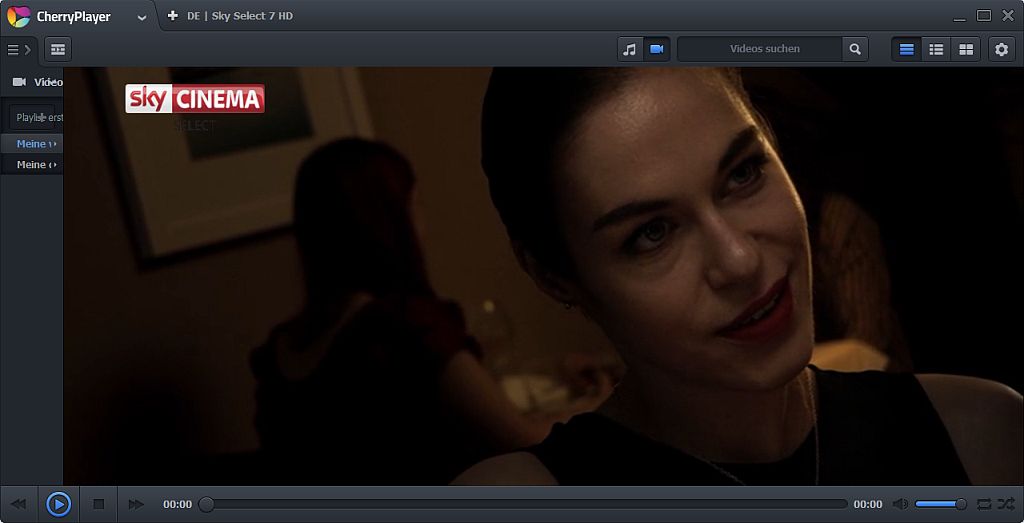
Task: Skip to previous track
Action: (19, 504)
